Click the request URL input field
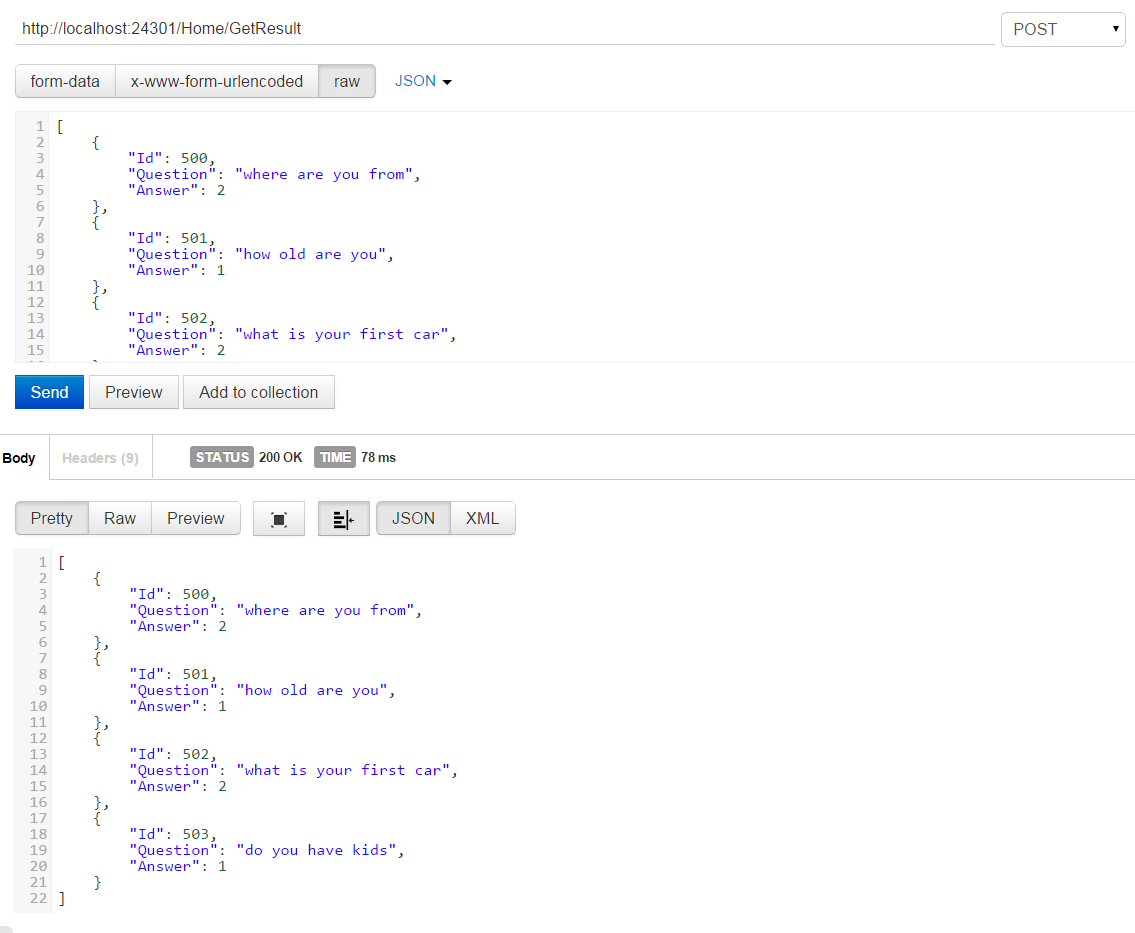 (x=500, y=29)
